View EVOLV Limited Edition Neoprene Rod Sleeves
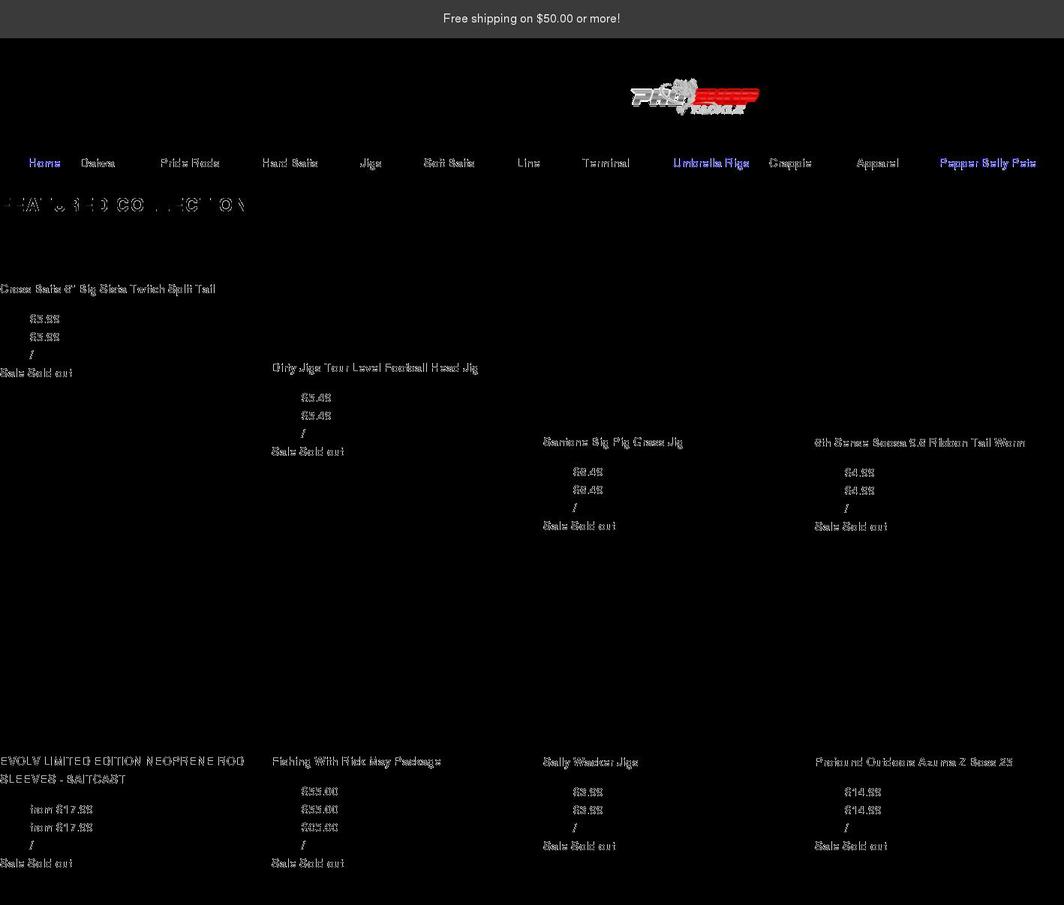Screen dimensions: 1064x905 [122, 770]
